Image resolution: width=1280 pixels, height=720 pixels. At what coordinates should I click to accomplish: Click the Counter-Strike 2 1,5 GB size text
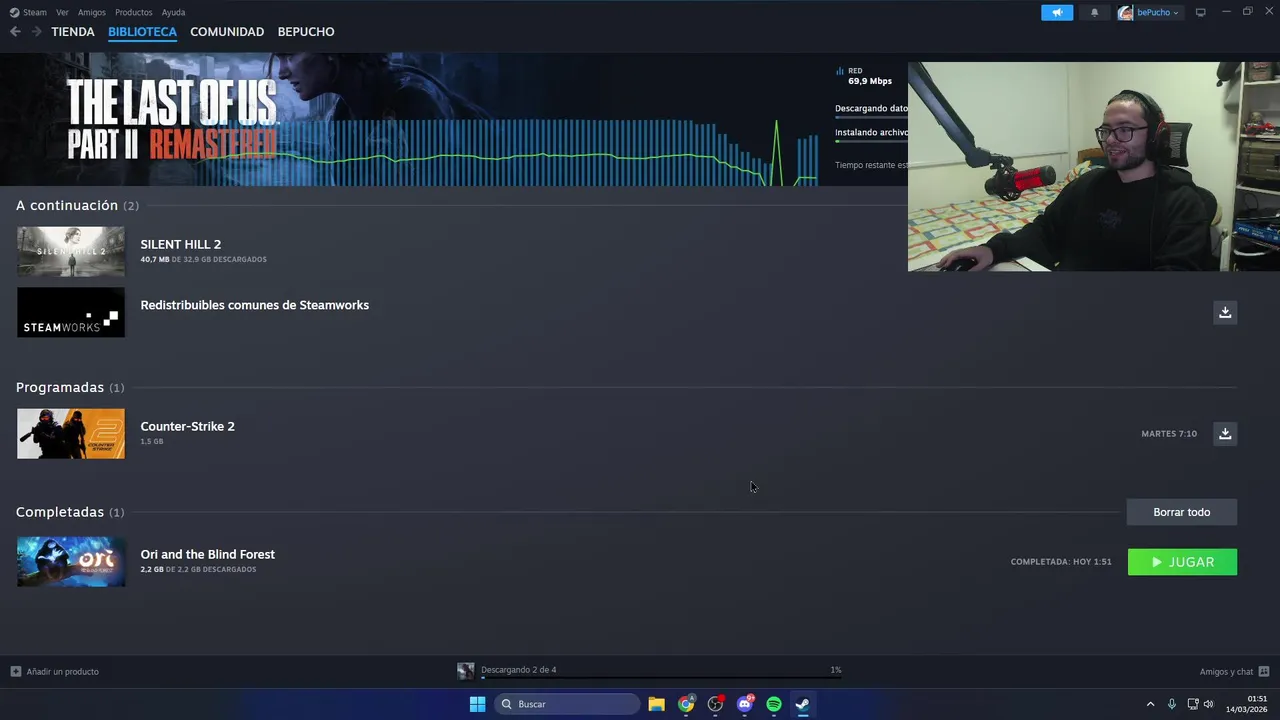pos(152,442)
